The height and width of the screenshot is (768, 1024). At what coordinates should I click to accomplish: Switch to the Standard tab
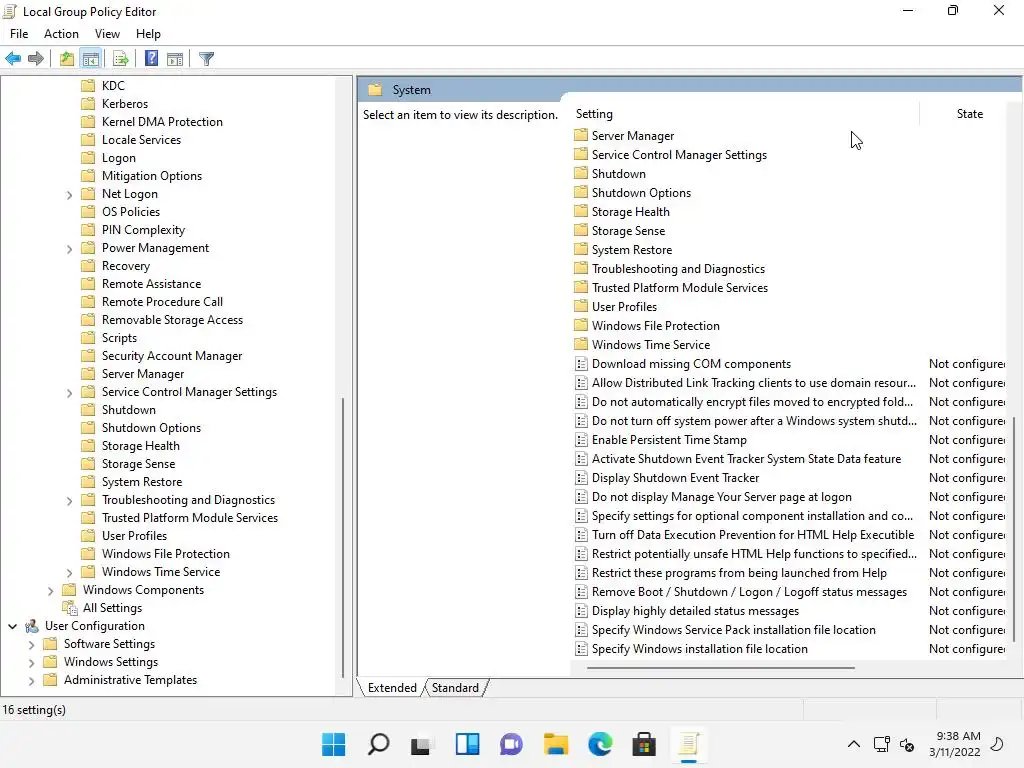(x=455, y=688)
